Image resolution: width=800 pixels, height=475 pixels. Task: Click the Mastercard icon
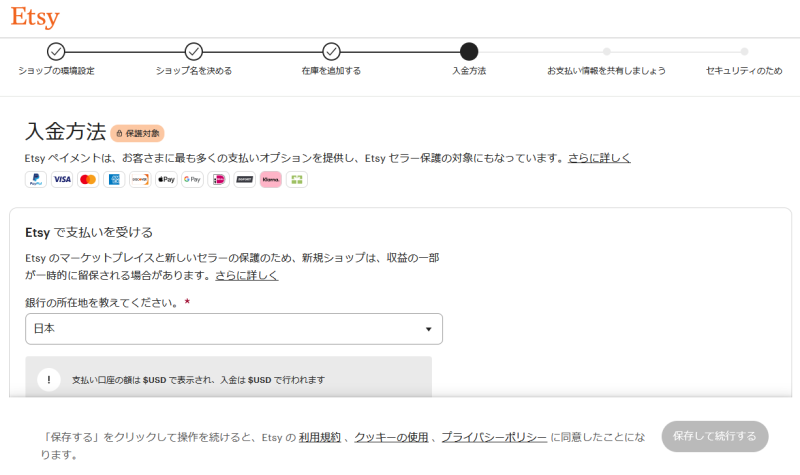88,180
